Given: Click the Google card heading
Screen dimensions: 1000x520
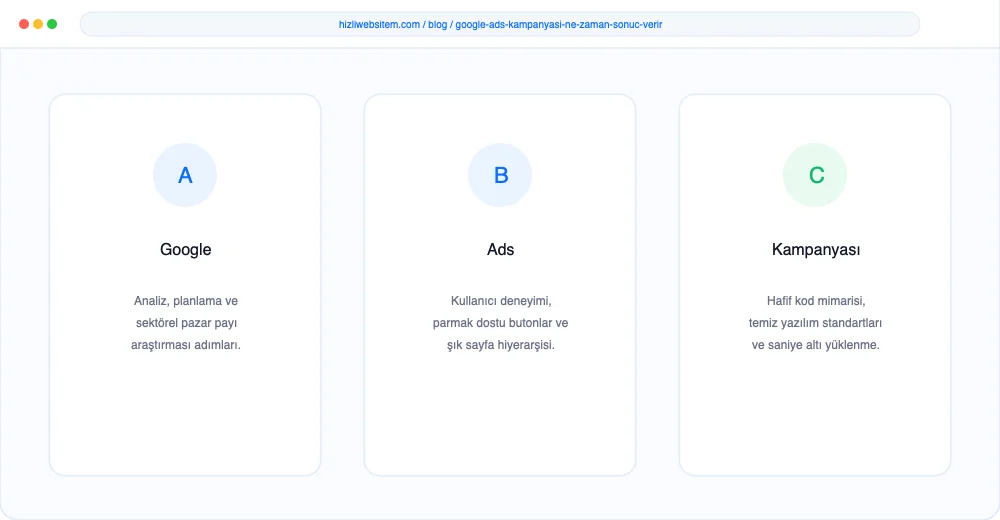Looking at the screenshot, I should [x=186, y=249].
